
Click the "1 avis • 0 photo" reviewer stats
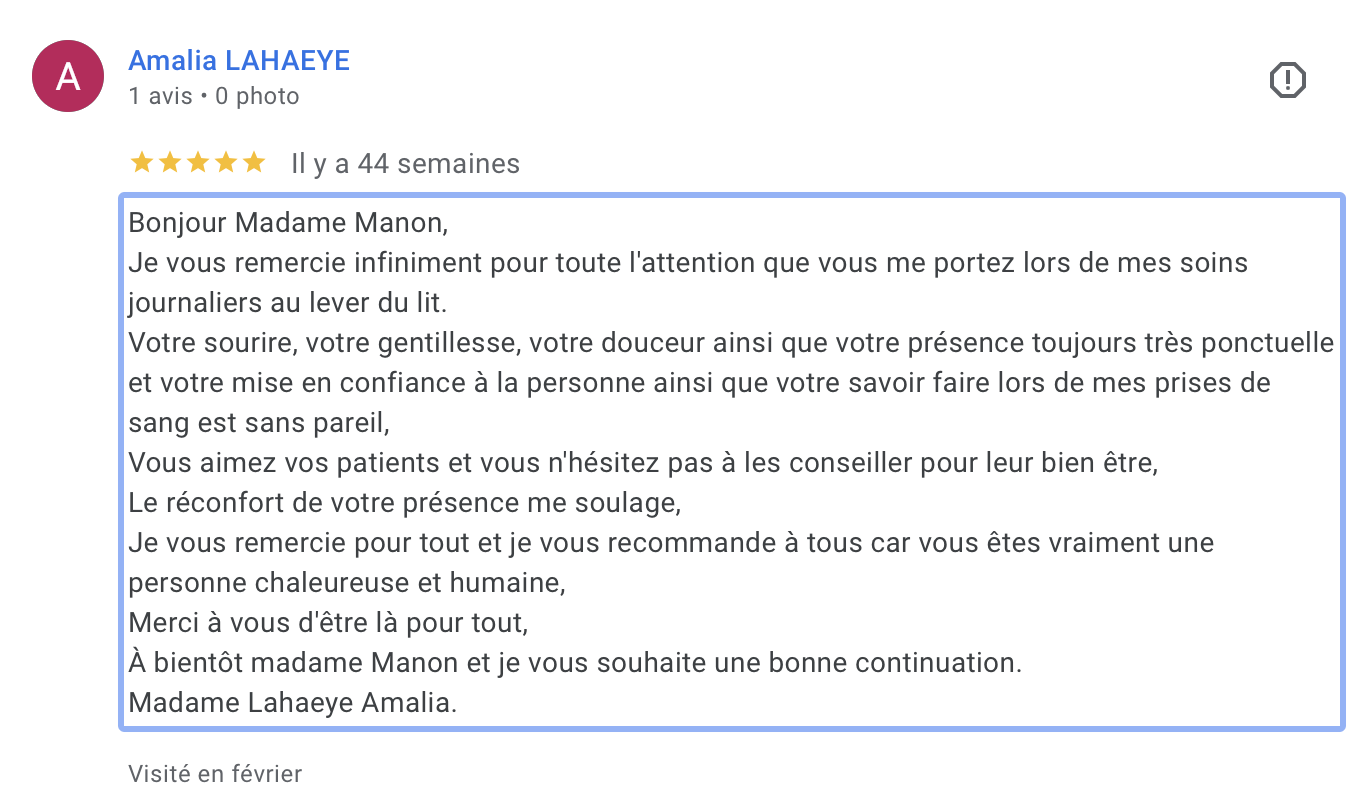pos(214,96)
